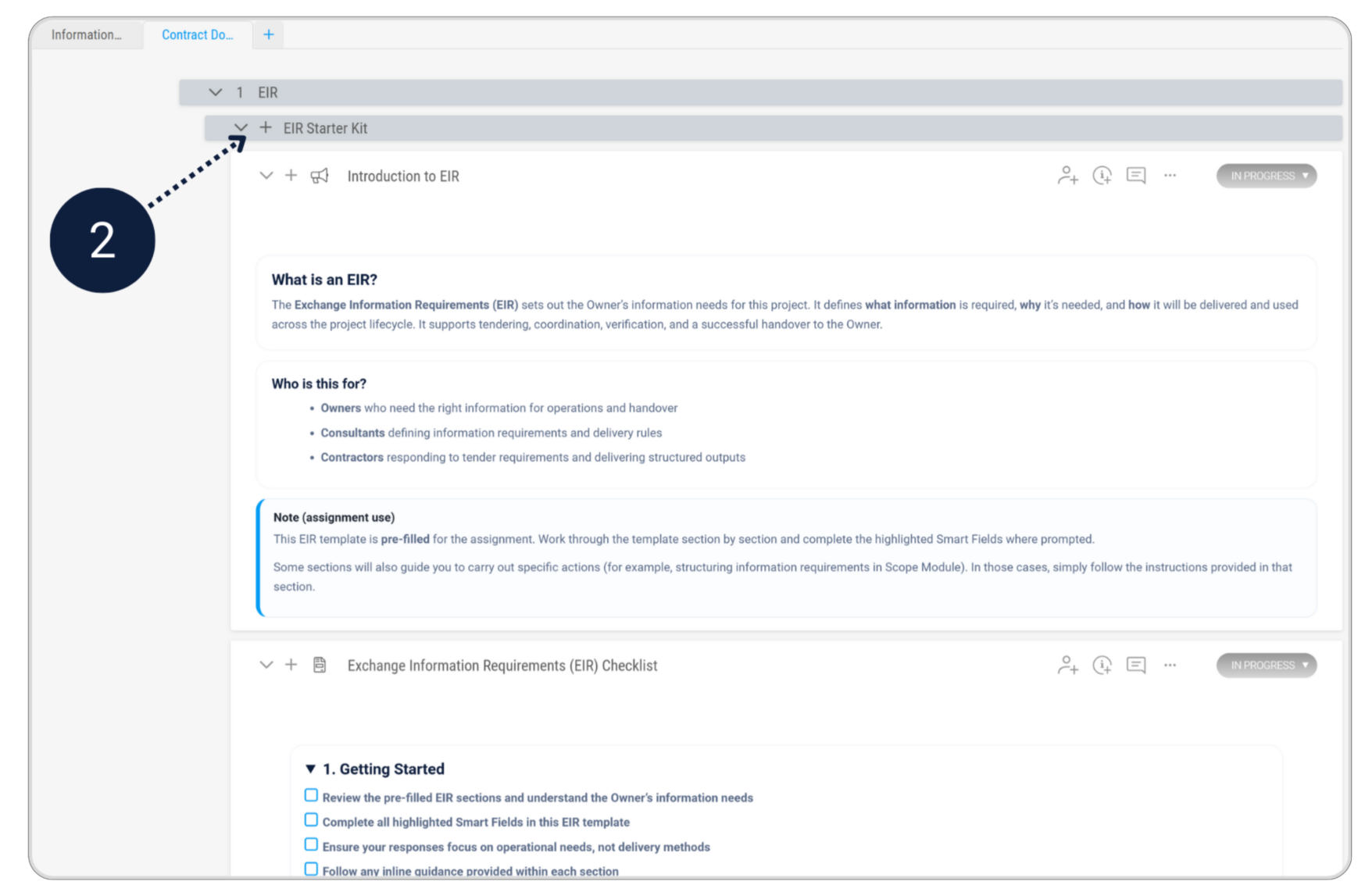The height and width of the screenshot is (892, 1372).
Task: Open comments for the EIR Checklist section
Action: click(x=1136, y=665)
